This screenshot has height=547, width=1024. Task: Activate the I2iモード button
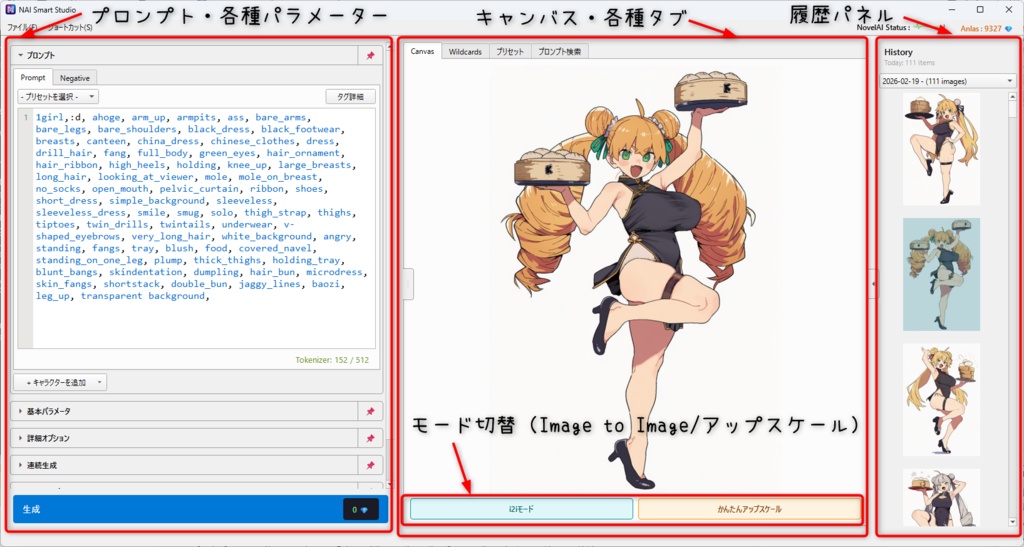[521, 509]
